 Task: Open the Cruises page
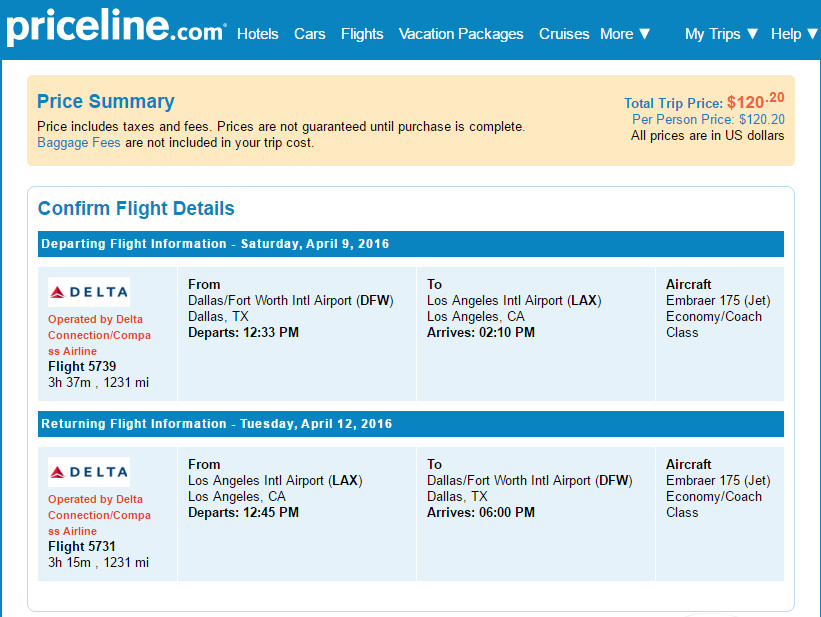[x=564, y=34]
